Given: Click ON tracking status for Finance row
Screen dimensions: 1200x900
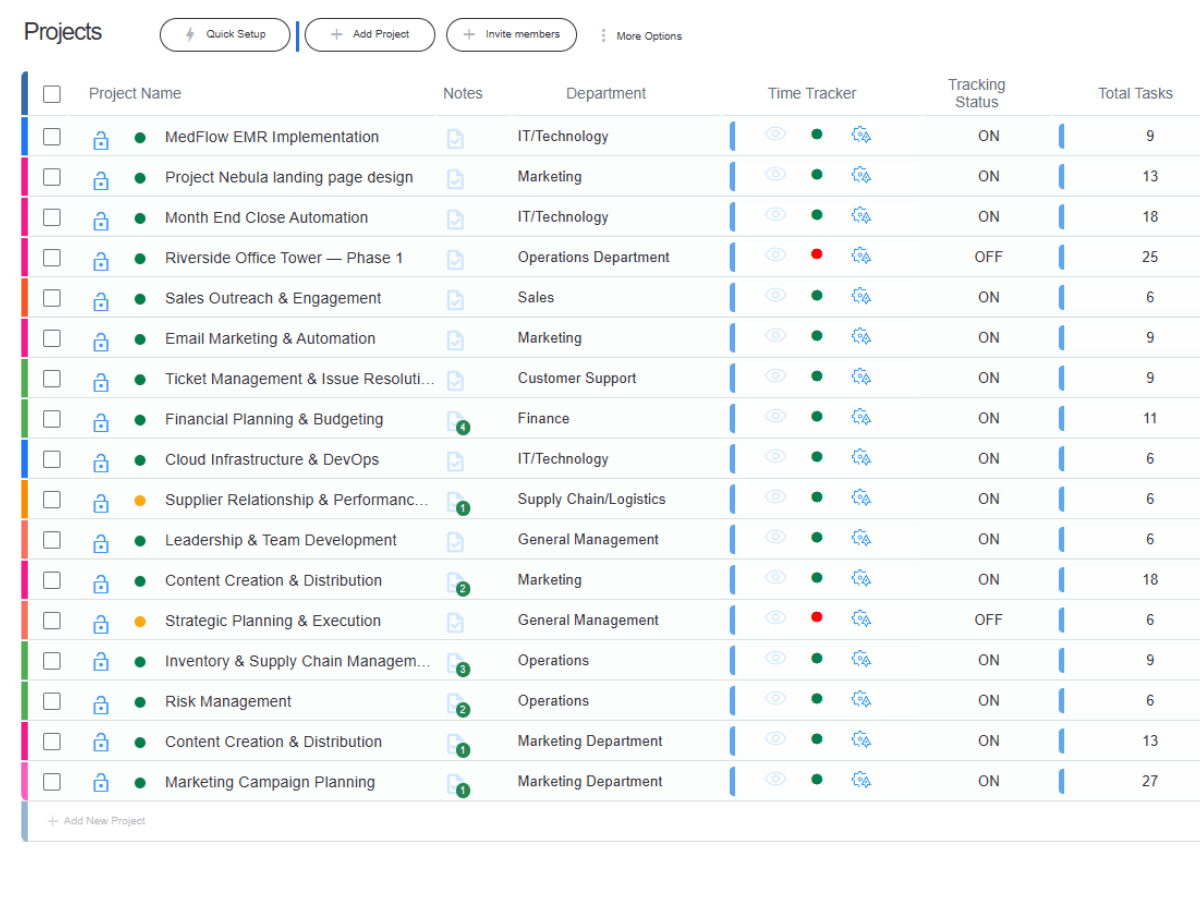Looking at the screenshot, I should (989, 418).
